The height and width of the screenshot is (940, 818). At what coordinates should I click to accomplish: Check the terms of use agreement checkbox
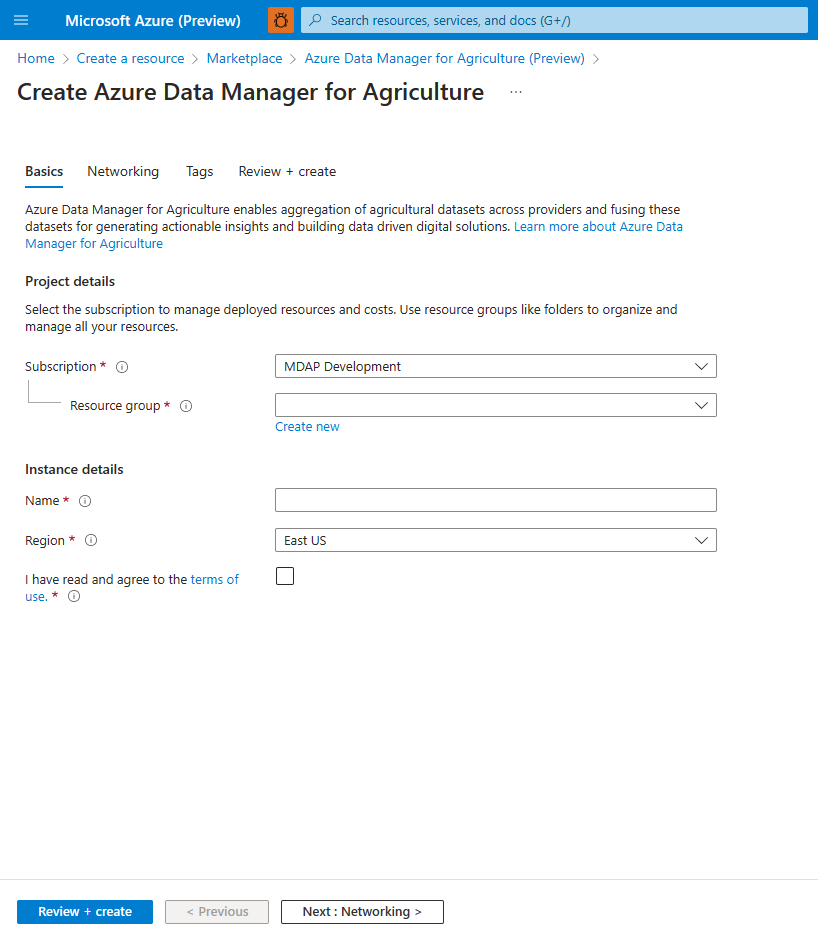(285, 576)
